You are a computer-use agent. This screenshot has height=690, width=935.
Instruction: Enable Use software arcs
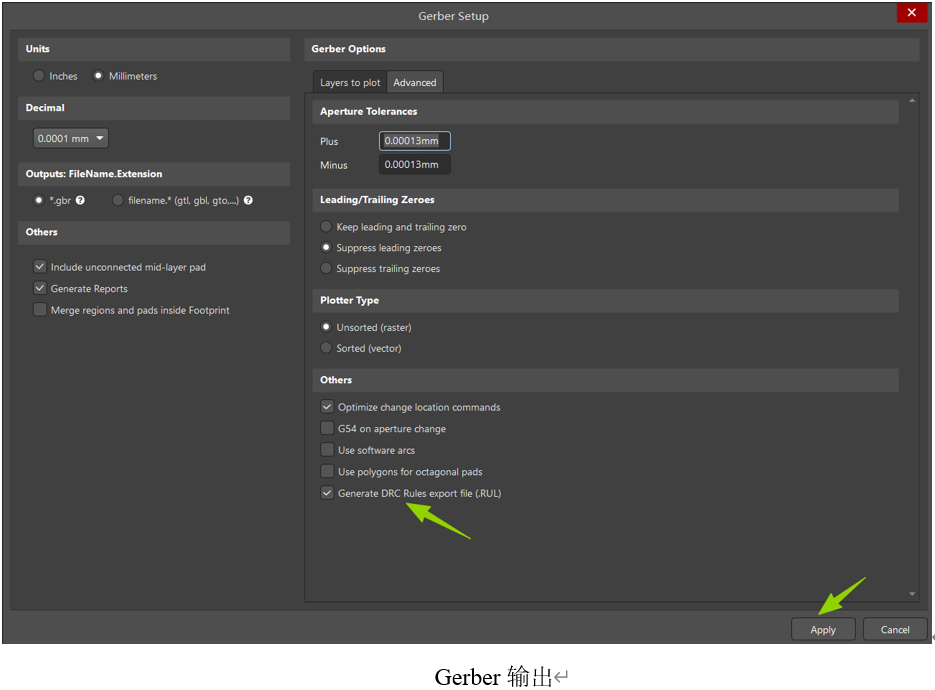[x=327, y=450]
